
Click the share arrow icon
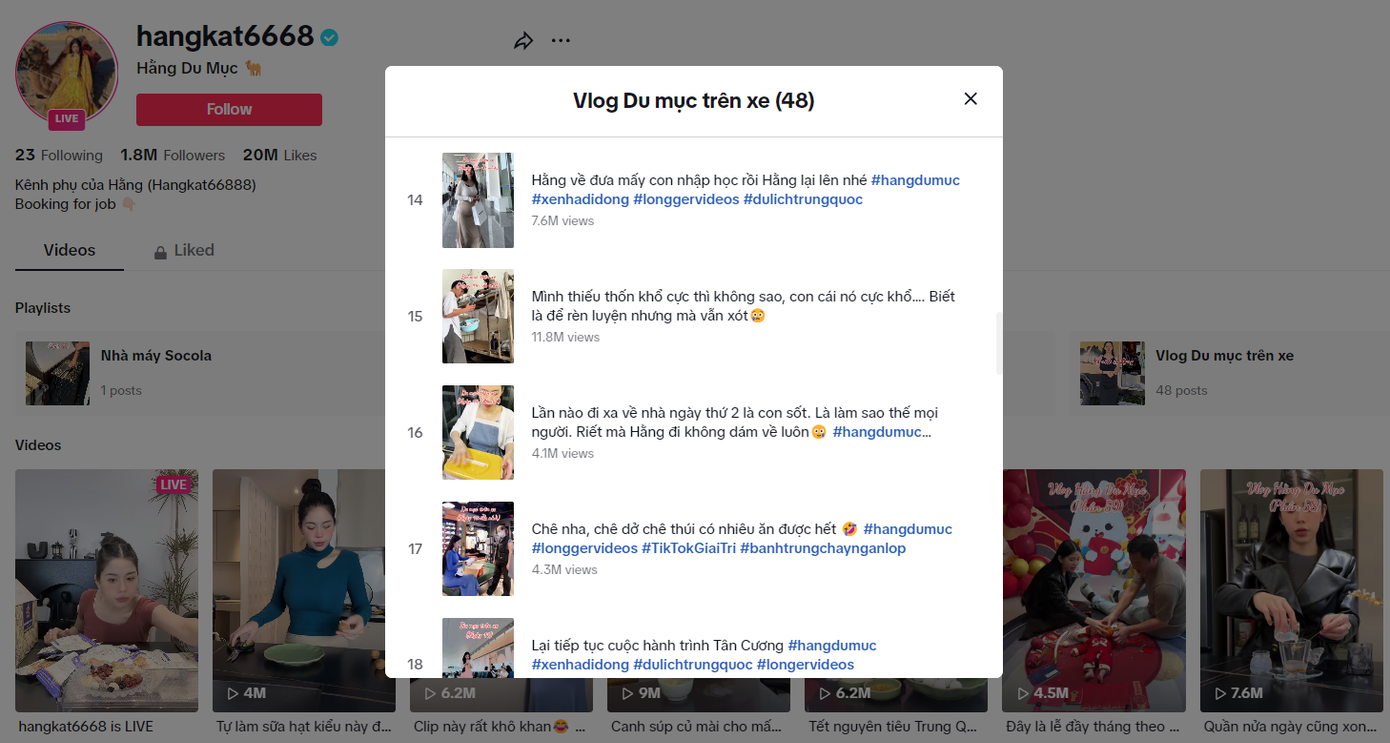coord(523,41)
